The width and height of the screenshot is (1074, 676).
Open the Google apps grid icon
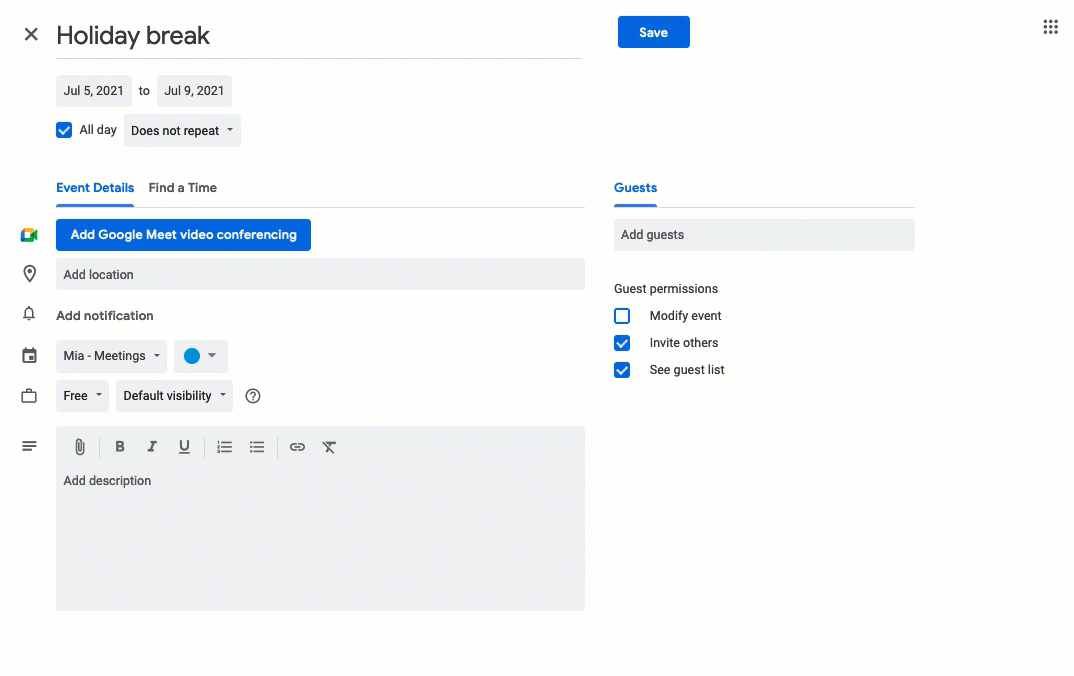[x=1050, y=27]
